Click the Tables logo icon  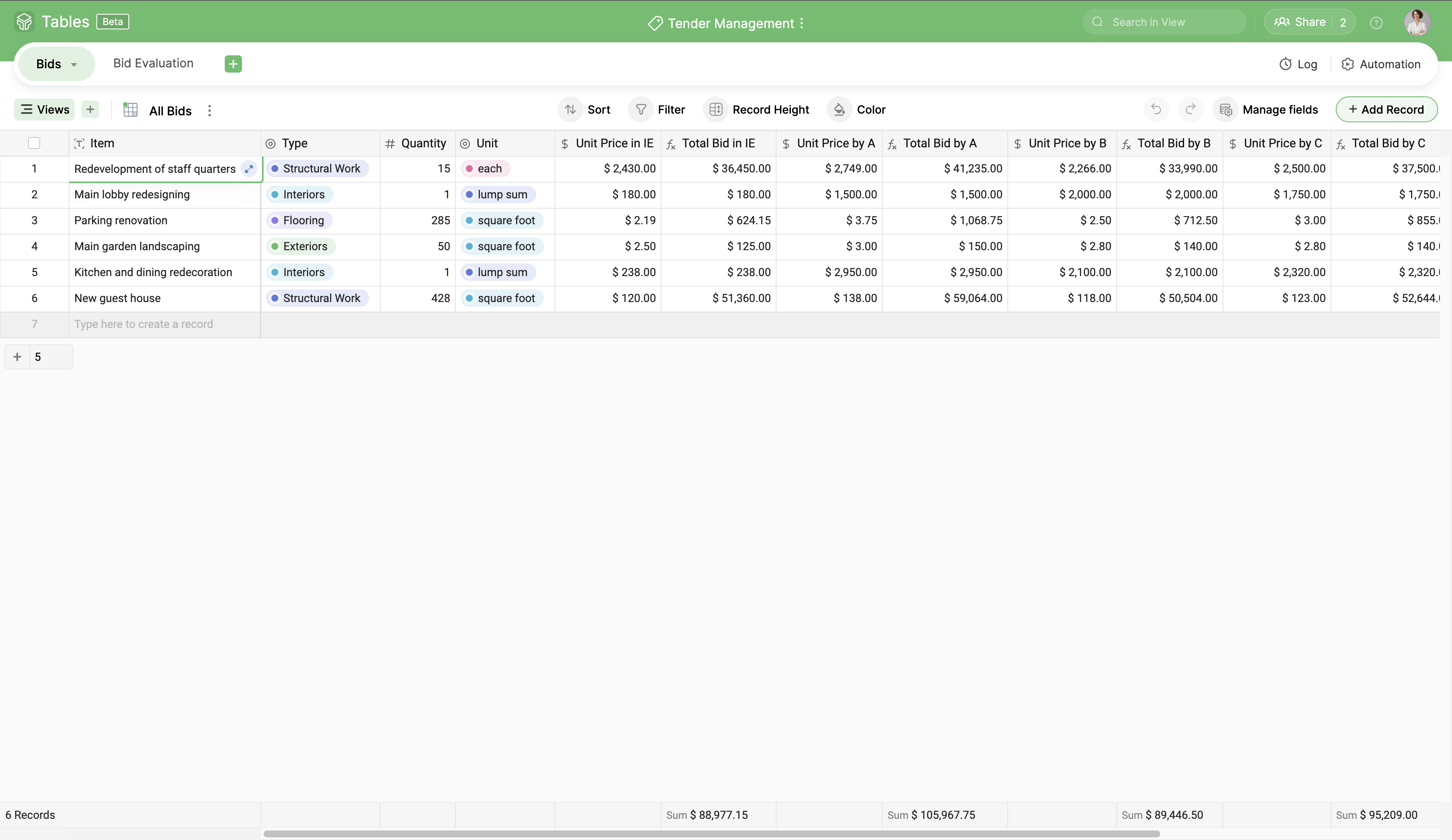tap(24, 22)
